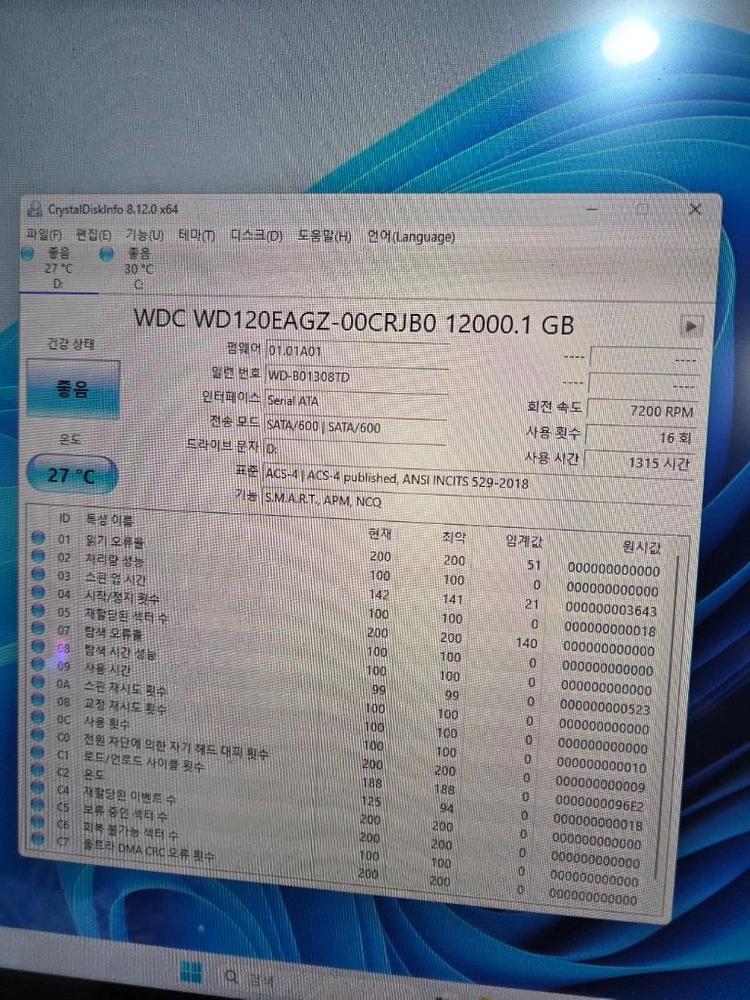Open the 디스크(D) menu
The image size is (750, 1000).
point(256,235)
